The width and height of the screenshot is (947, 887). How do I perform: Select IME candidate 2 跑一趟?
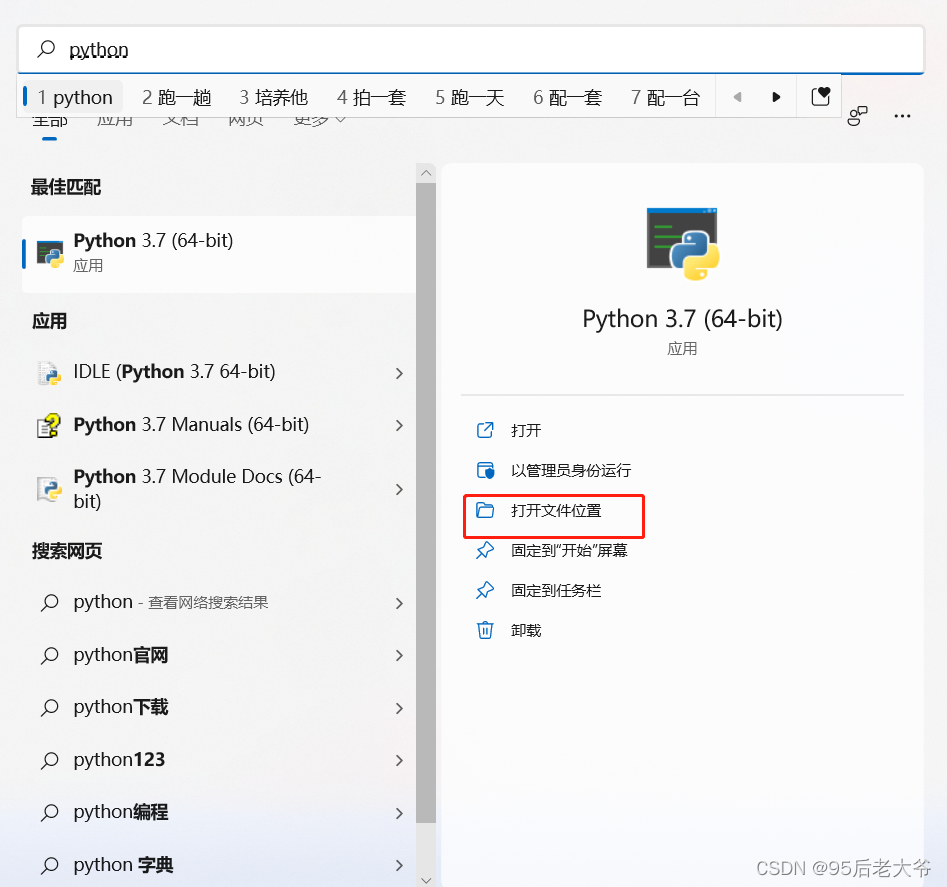click(x=176, y=97)
